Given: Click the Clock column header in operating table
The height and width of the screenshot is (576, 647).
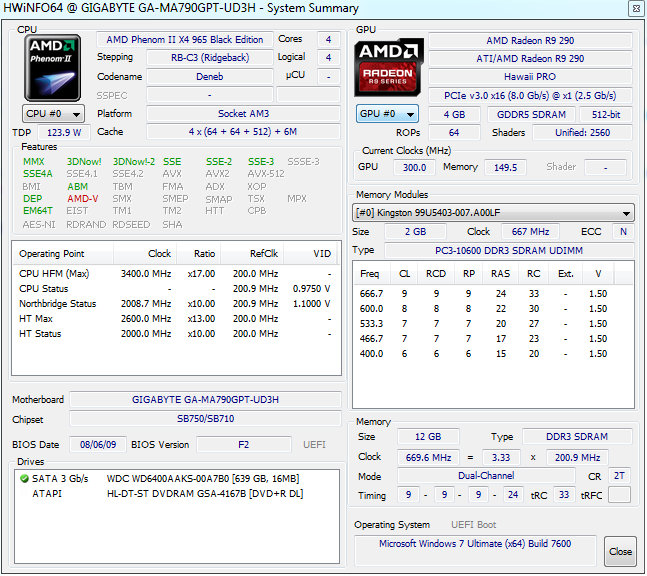Looking at the screenshot, I should pyautogui.click(x=145, y=254).
